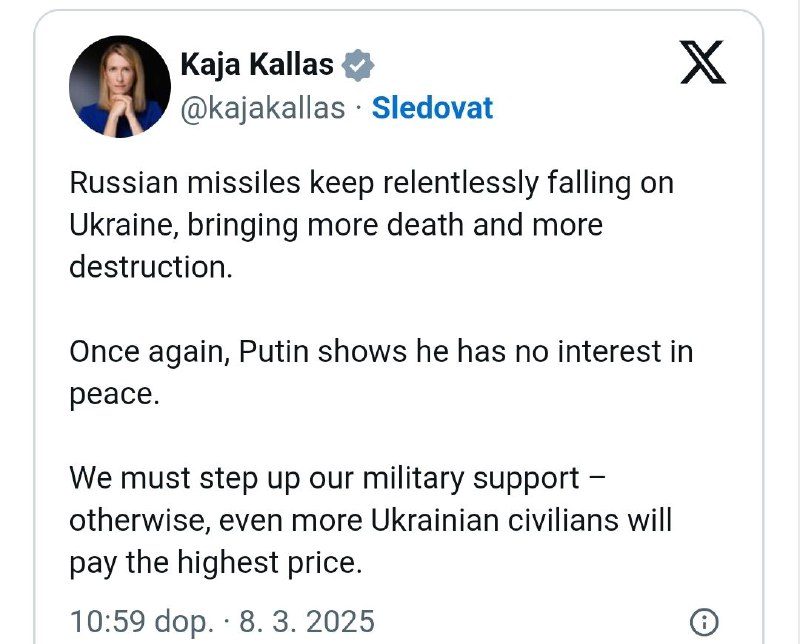Click the X logo in the tweet corner
Viewport: 800px width, 644px height.
click(x=703, y=63)
